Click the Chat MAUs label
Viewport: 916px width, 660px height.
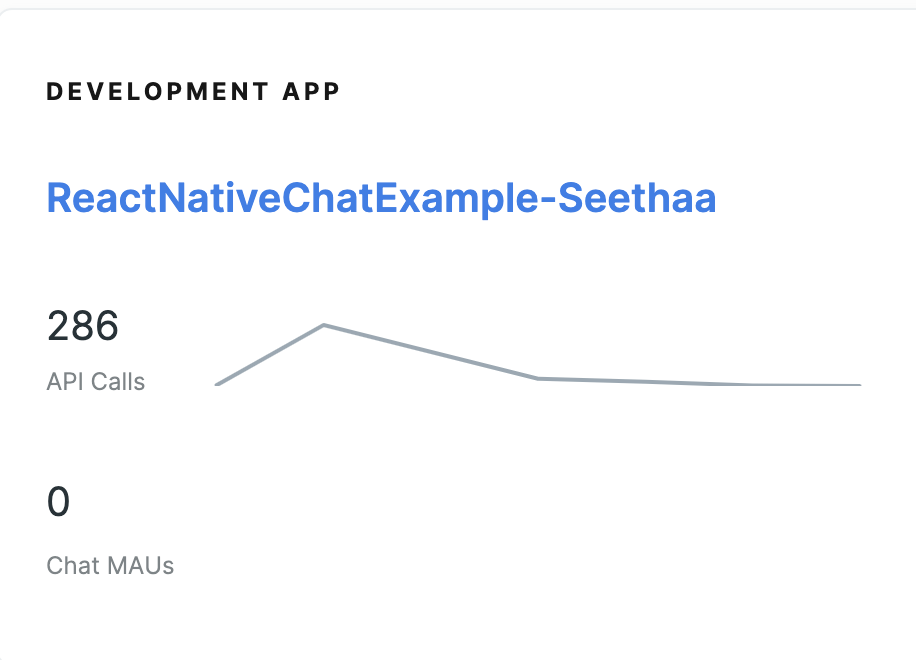pyautogui.click(x=110, y=565)
